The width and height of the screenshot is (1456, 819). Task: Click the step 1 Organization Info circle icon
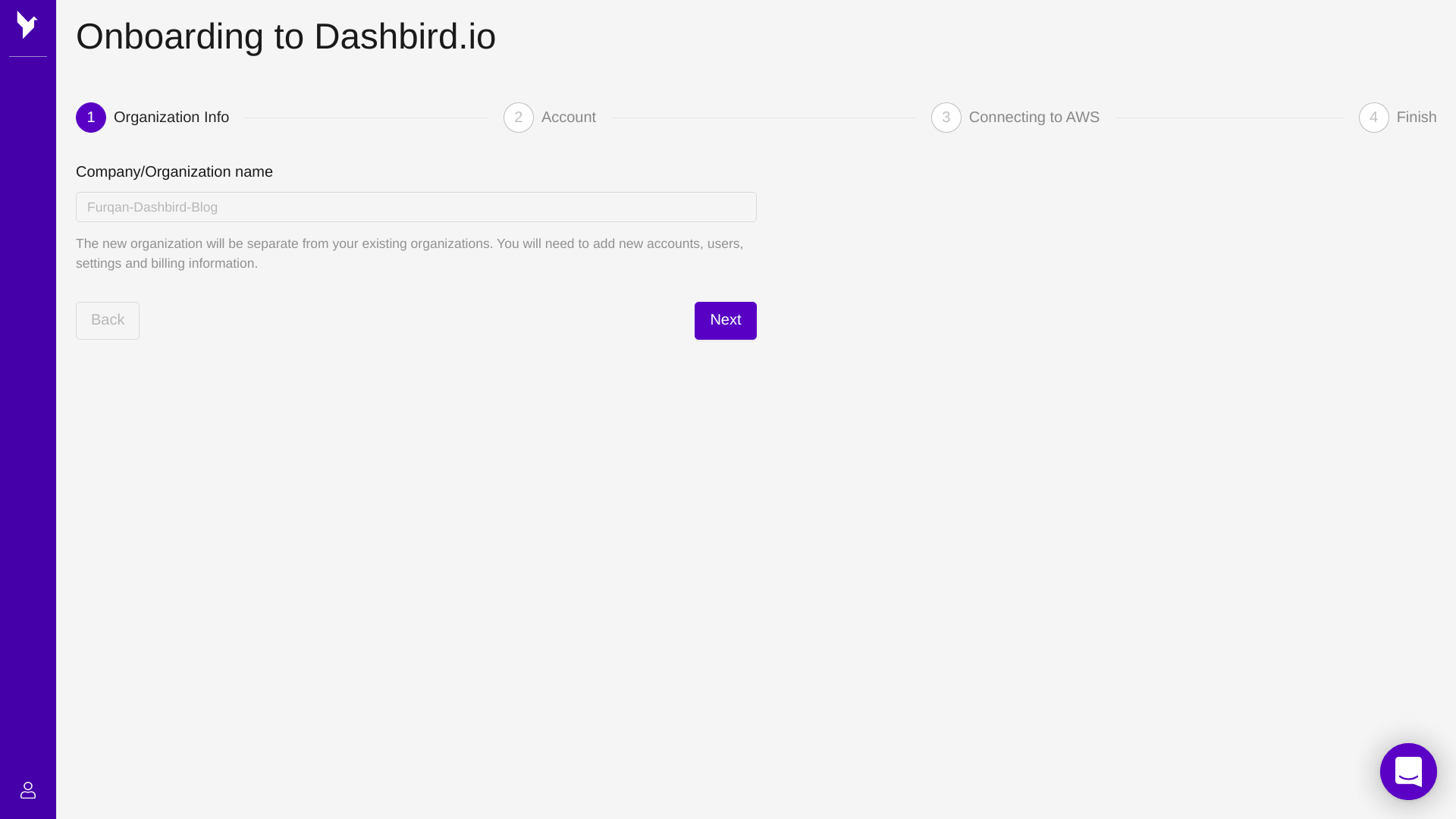coord(91,117)
